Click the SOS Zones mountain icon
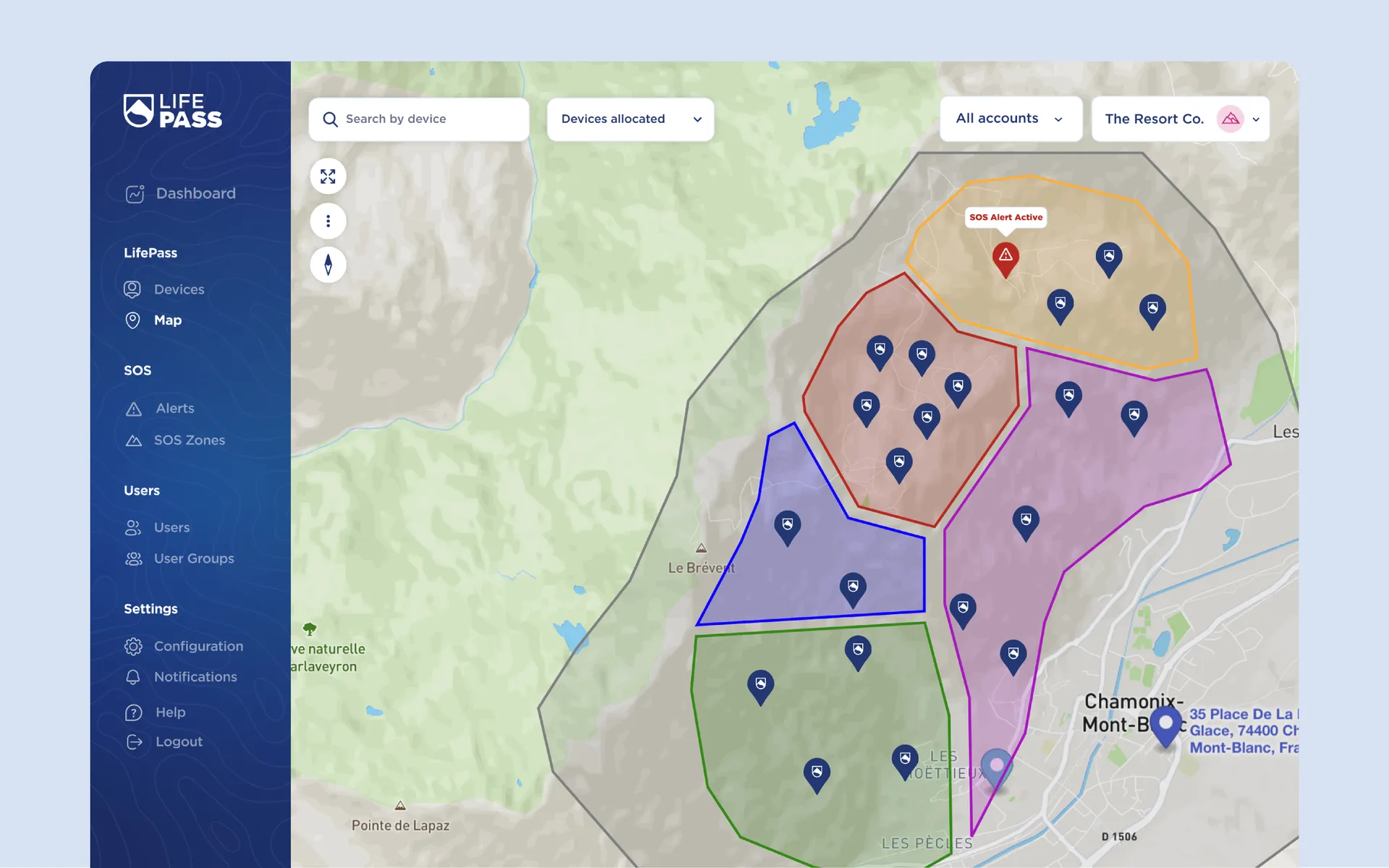This screenshot has width=1389, height=868. point(134,441)
